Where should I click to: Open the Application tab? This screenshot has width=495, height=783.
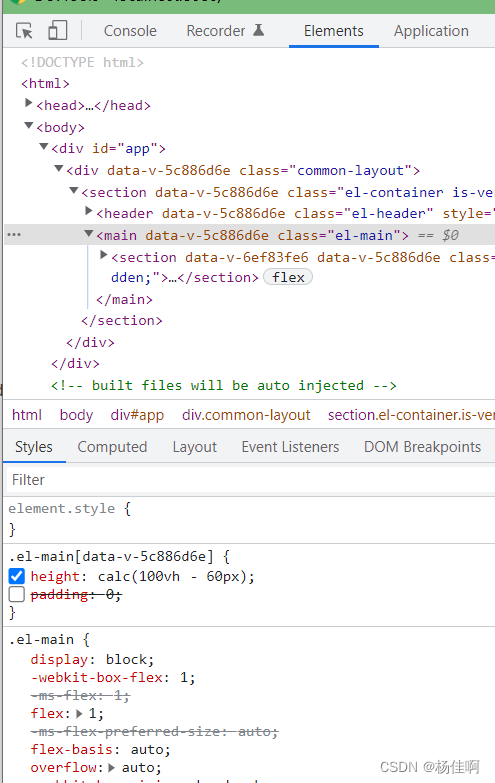[431, 31]
